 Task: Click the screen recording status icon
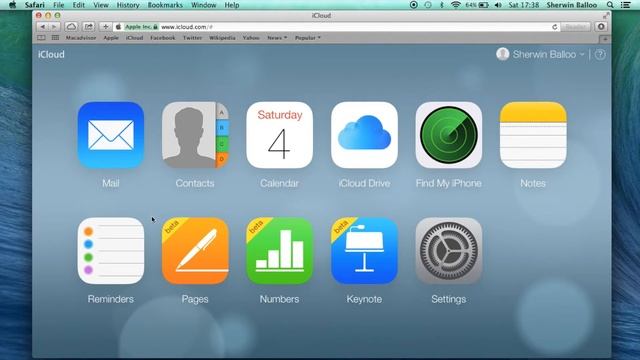click(x=413, y=5)
